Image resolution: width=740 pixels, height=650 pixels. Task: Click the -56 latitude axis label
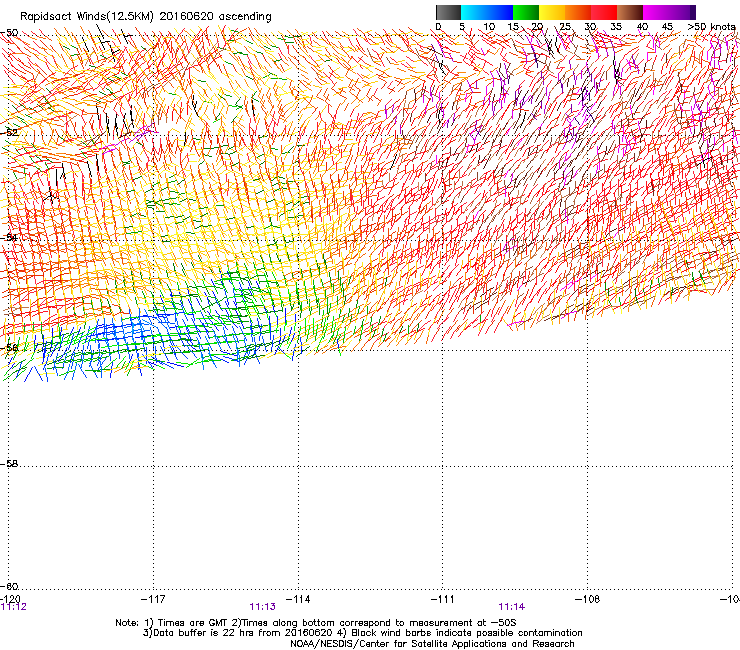[x=9, y=348]
